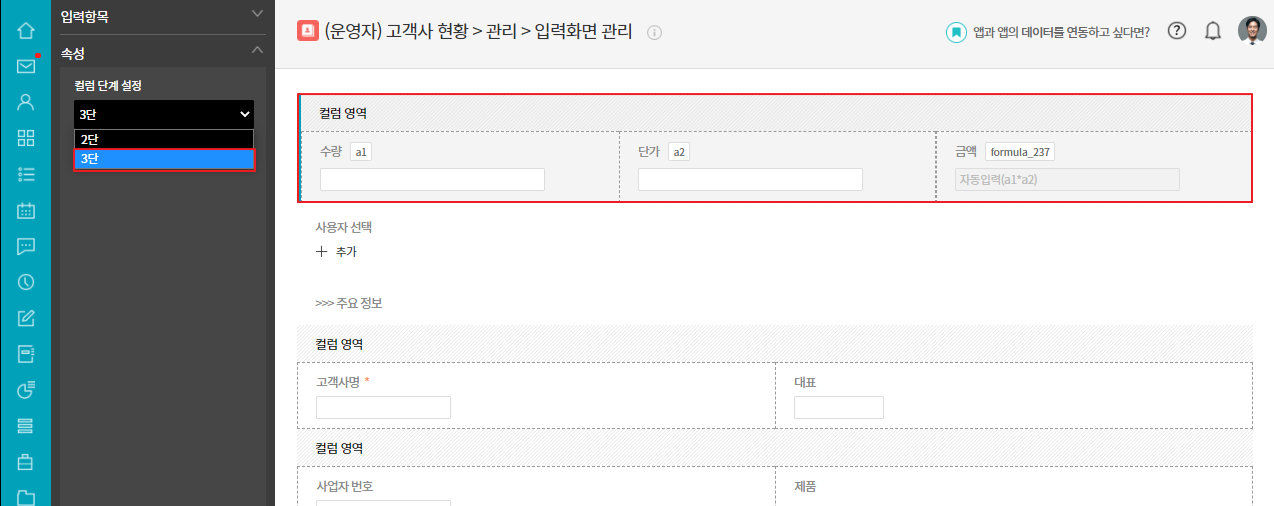Click the + 추가 button under 사용자 선택
1274x506 pixels.
336,252
